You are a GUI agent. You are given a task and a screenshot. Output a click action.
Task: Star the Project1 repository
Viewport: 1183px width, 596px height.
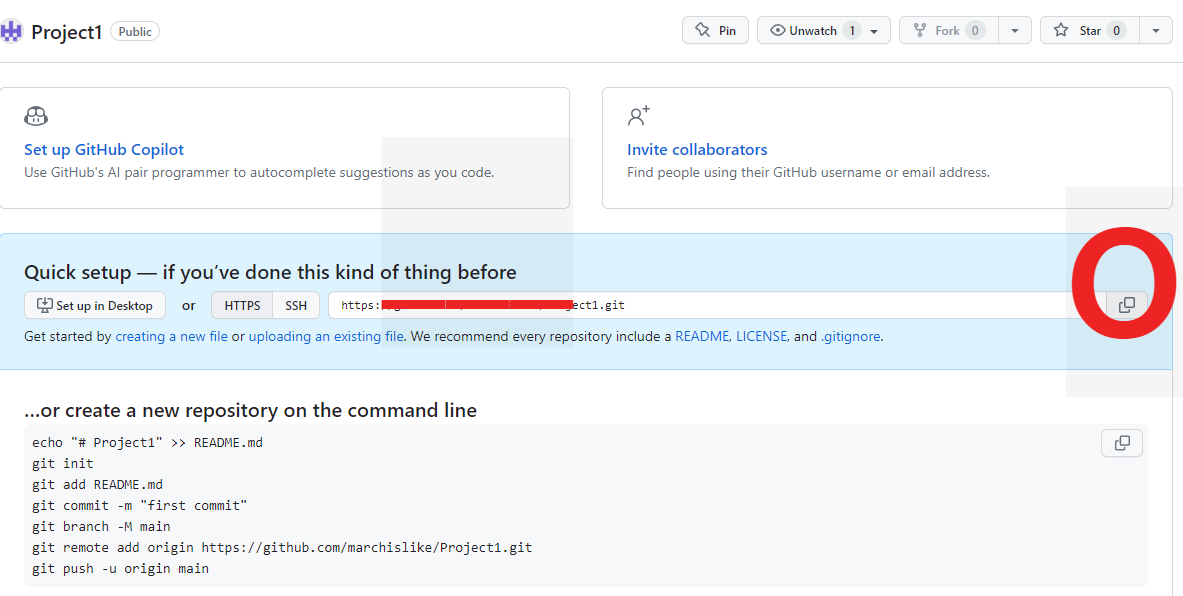coord(1089,30)
